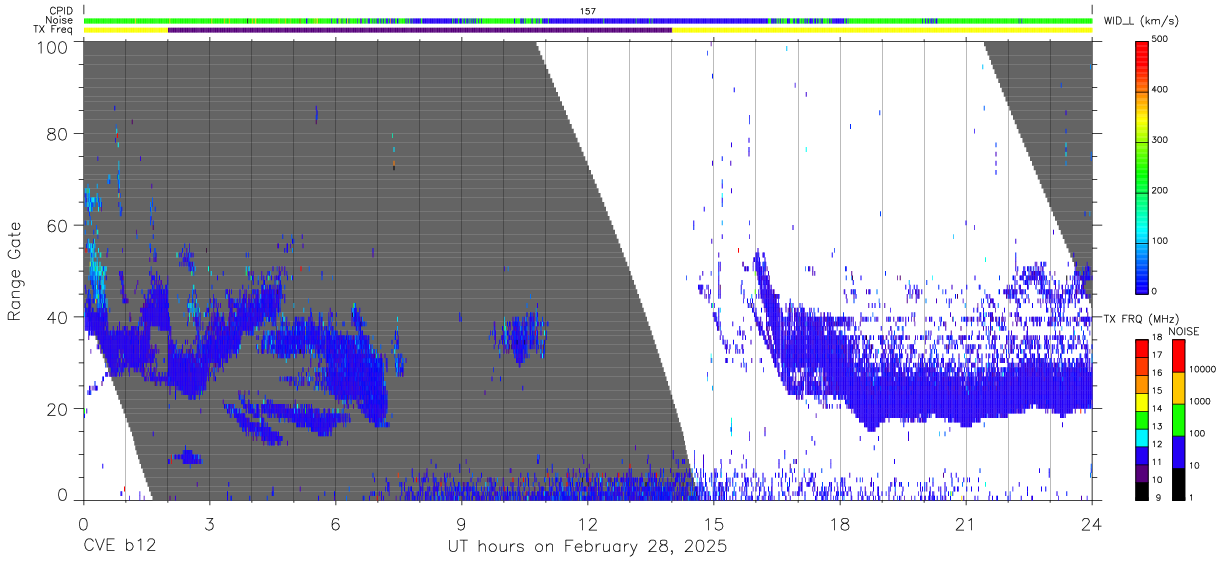Select the Noise row label
The height and width of the screenshot is (567, 1228).
click(61, 20)
